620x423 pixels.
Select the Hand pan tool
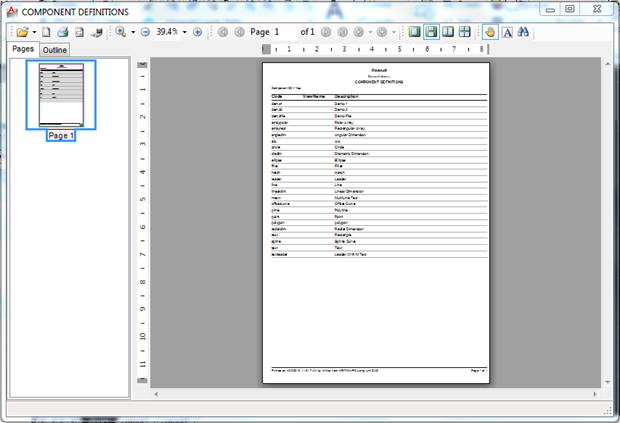coord(490,32)
